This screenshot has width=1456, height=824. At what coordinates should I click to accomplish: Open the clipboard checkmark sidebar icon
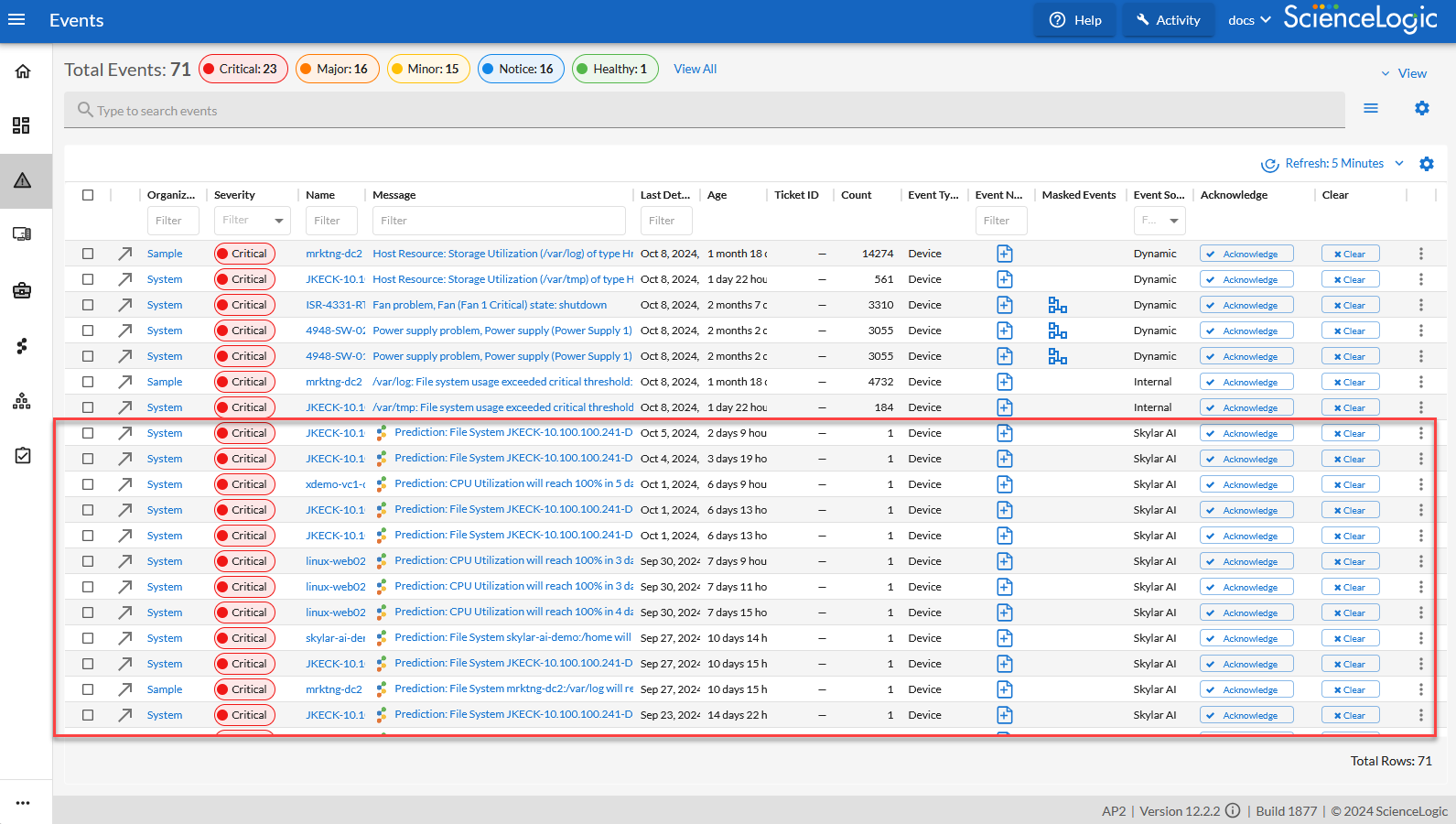pyautogui.click(x=23, y=455)
